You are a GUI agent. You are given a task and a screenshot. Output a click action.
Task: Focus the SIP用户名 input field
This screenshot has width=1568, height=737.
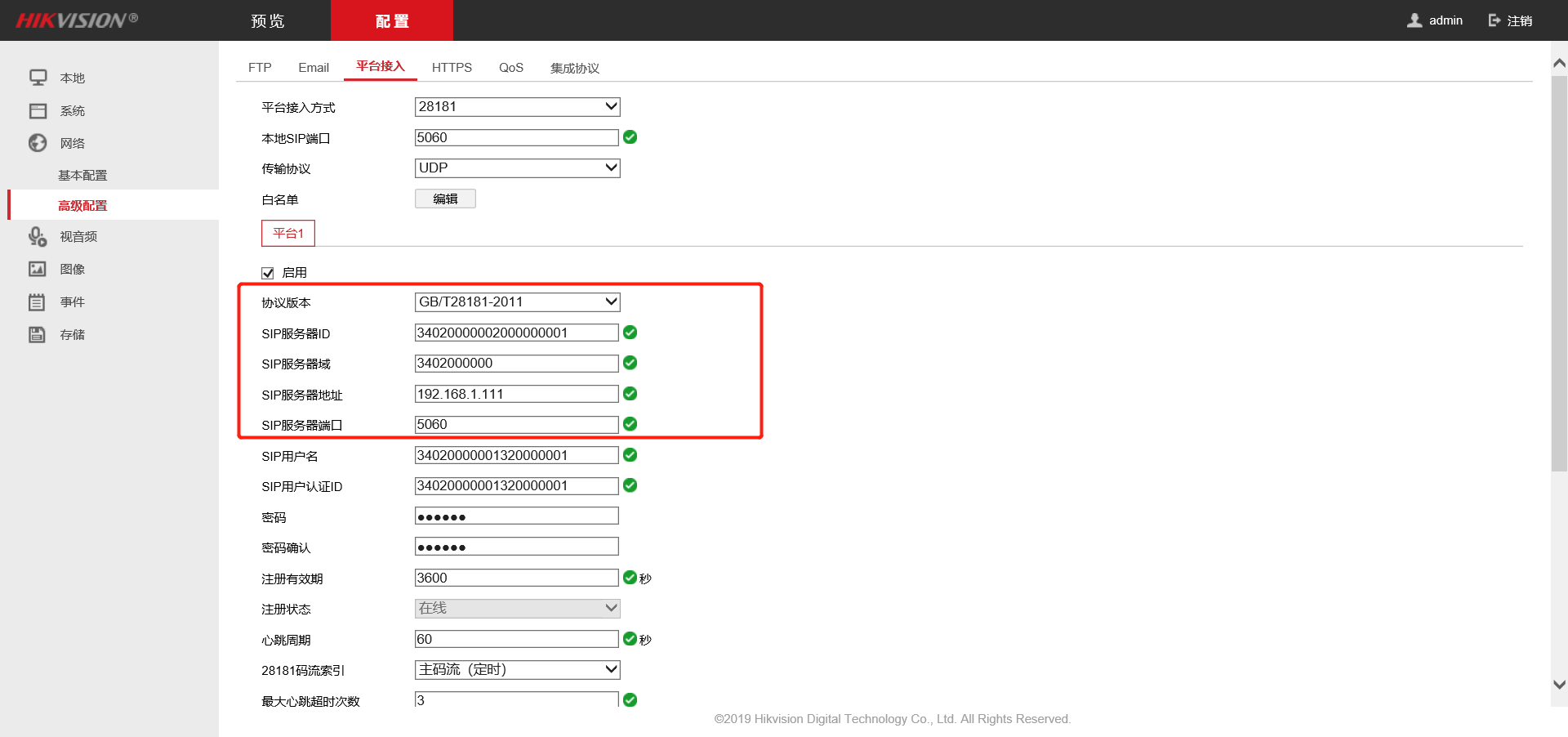click(x=517, y=455)
